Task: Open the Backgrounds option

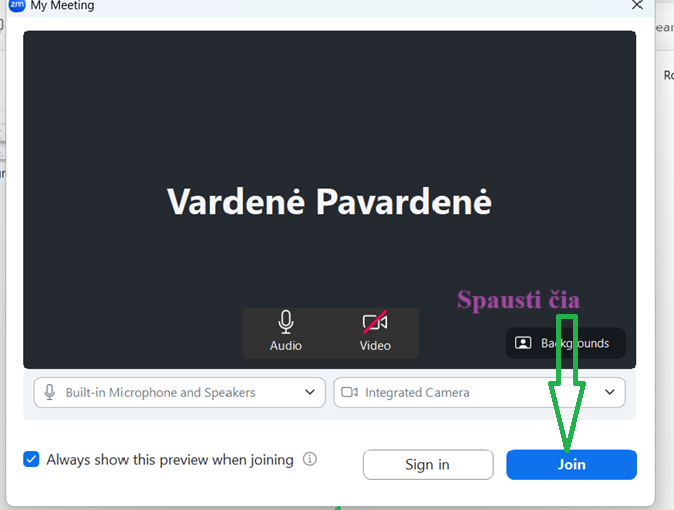Action: (565, 343)
